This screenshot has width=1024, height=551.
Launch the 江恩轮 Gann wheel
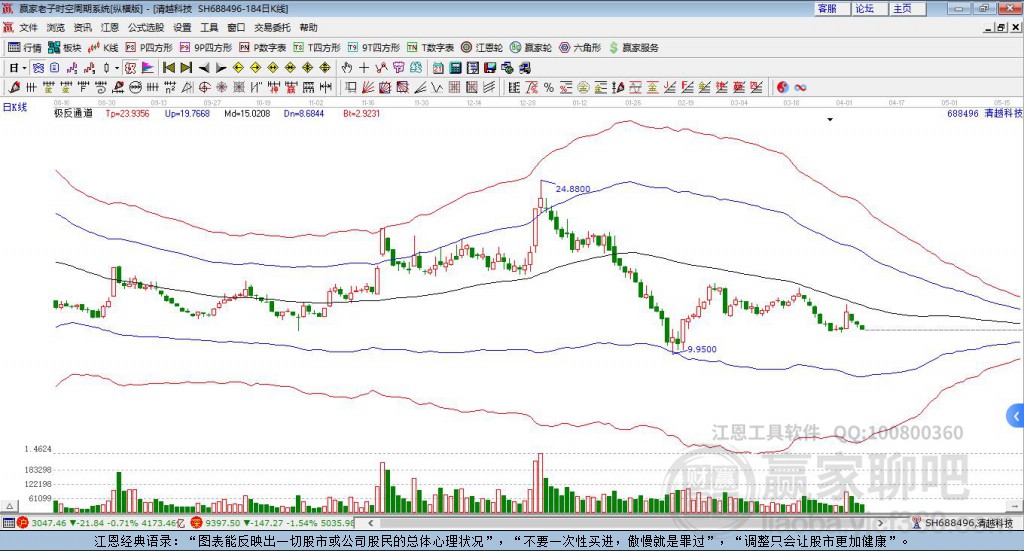point(482,48)
